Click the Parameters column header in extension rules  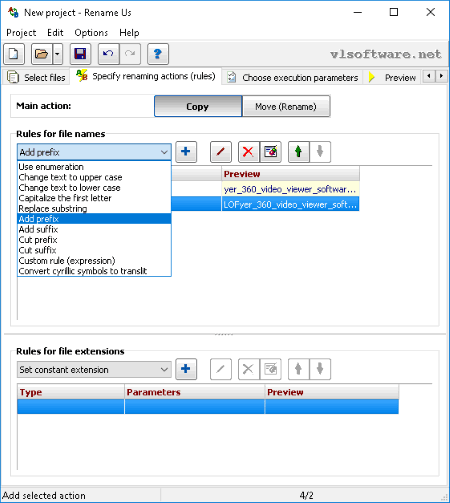[x=195, y=392]
